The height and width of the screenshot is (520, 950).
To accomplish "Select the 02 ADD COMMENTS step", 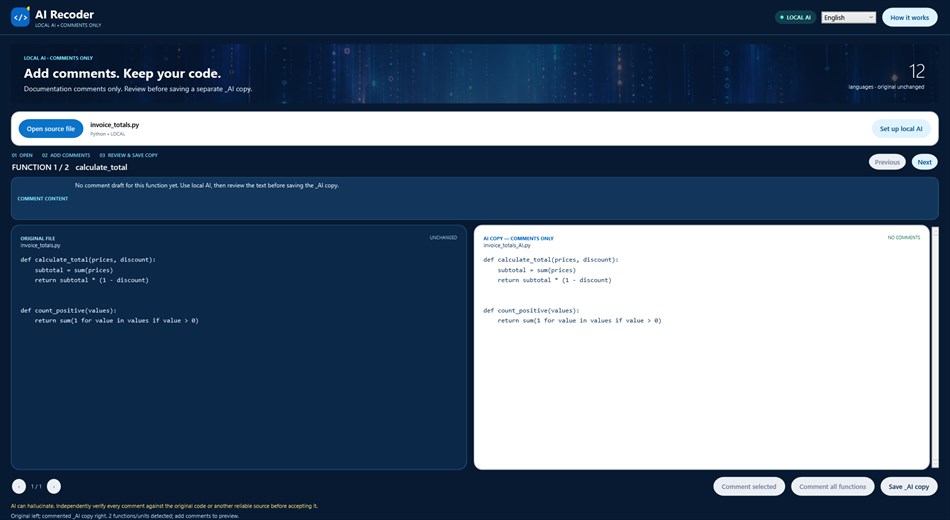I will (66, 155).
